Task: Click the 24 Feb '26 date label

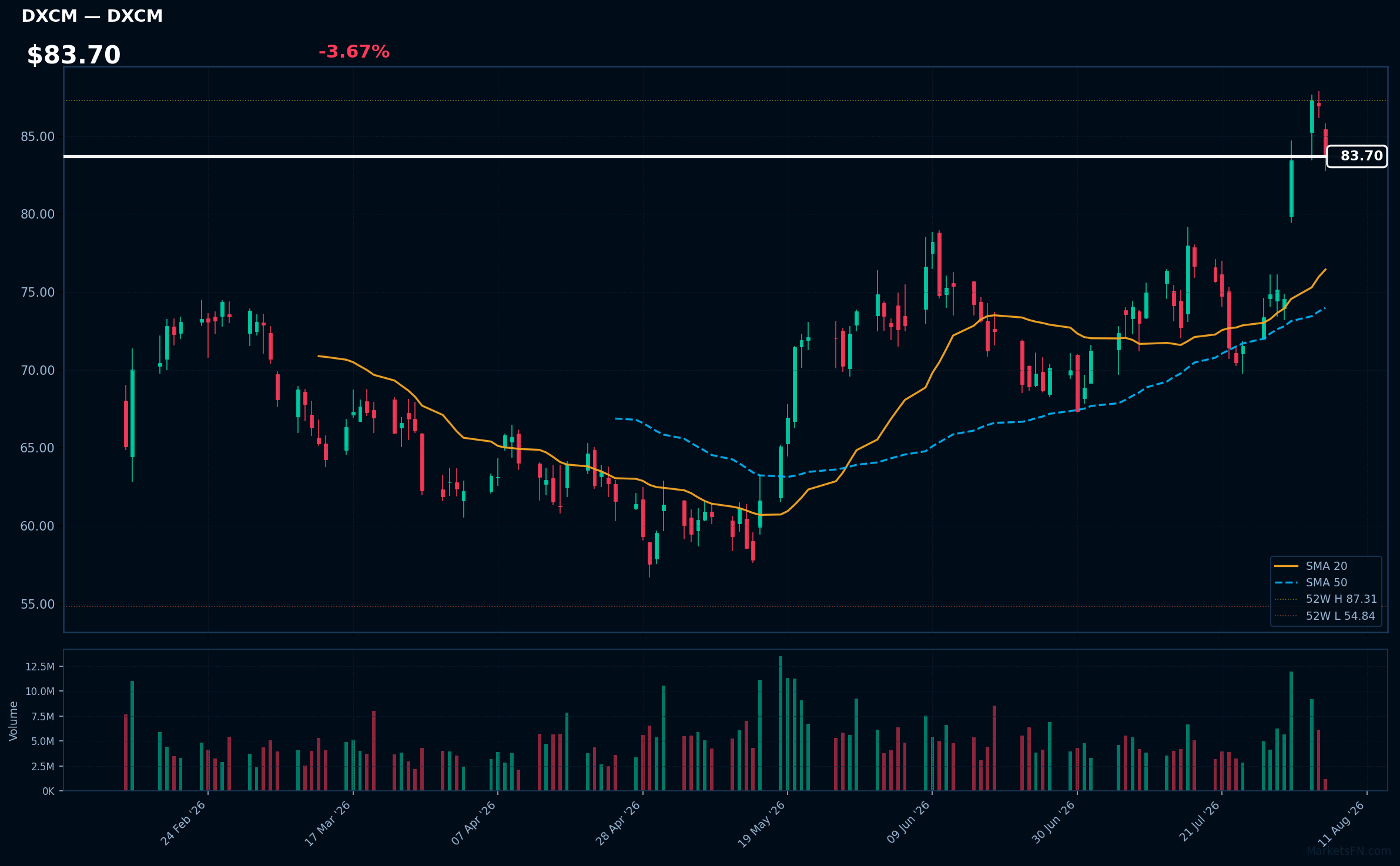Action: coord(183,823)
